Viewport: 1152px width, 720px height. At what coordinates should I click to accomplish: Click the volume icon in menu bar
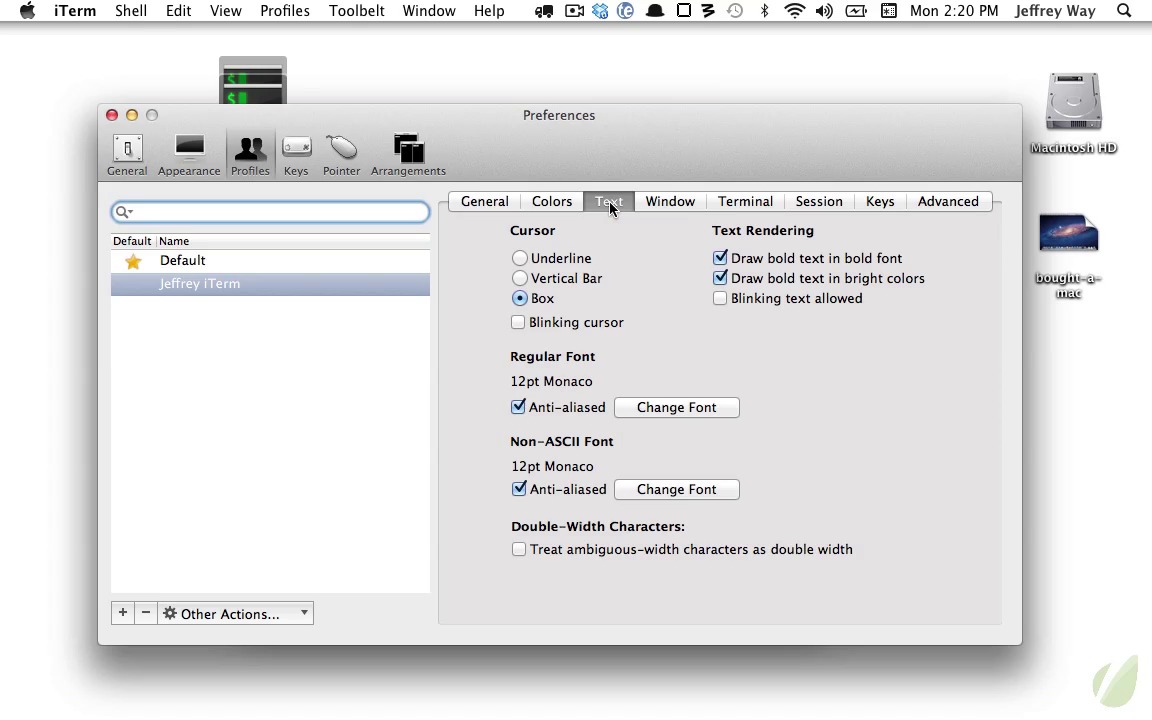(824, 11)
